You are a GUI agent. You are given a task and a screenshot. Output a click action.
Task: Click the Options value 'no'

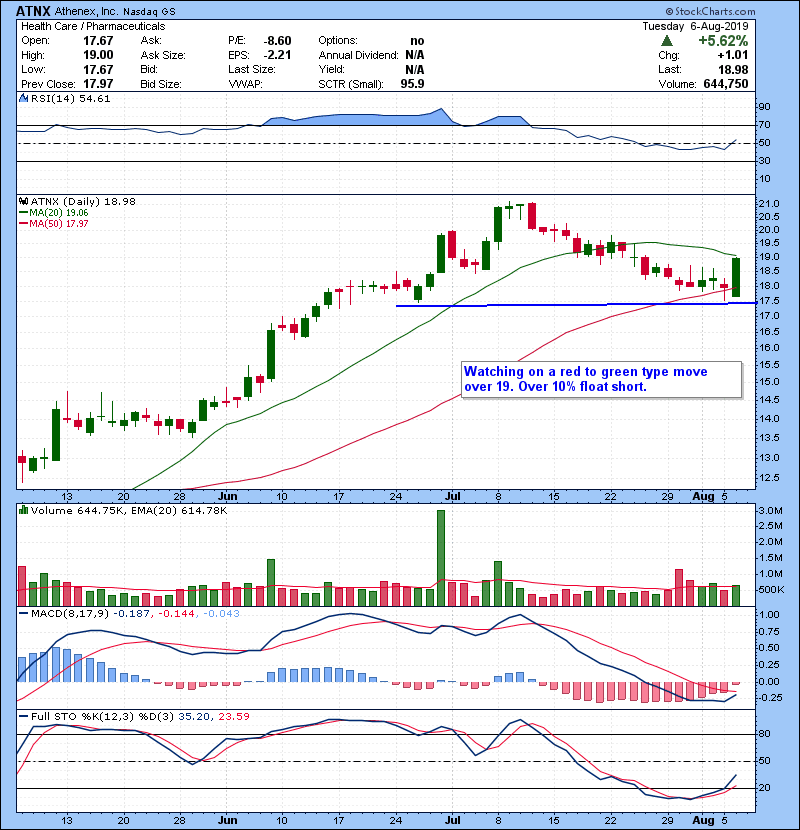[x=417, y=41]
